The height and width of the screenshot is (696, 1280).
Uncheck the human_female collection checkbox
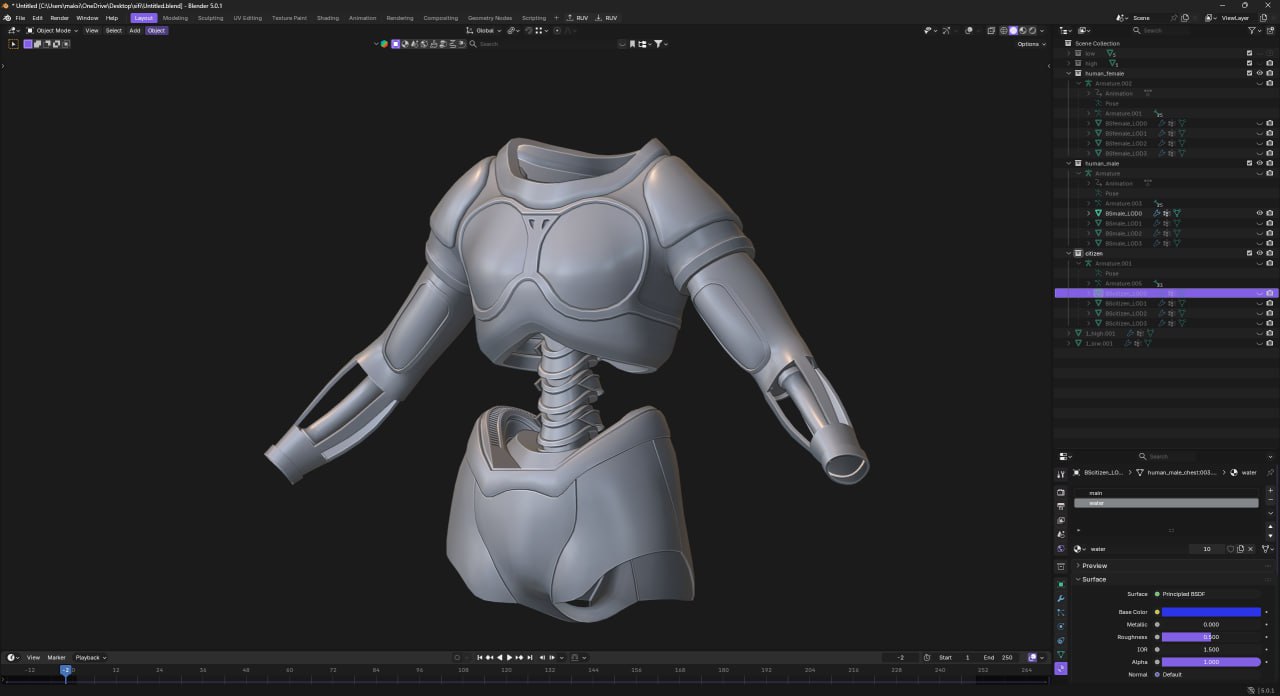click(1249, 73)
